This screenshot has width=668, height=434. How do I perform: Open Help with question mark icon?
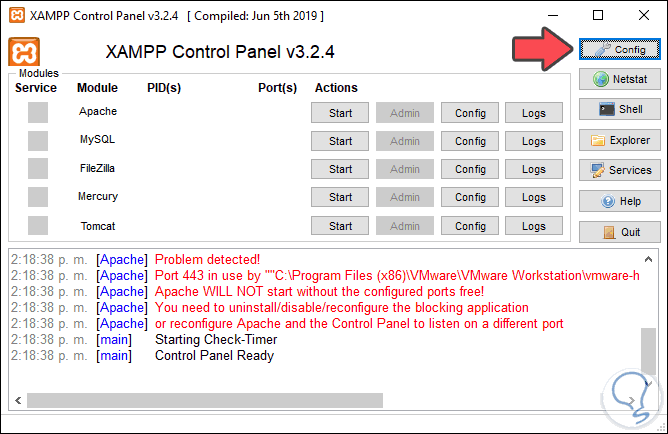coord(619,201)
